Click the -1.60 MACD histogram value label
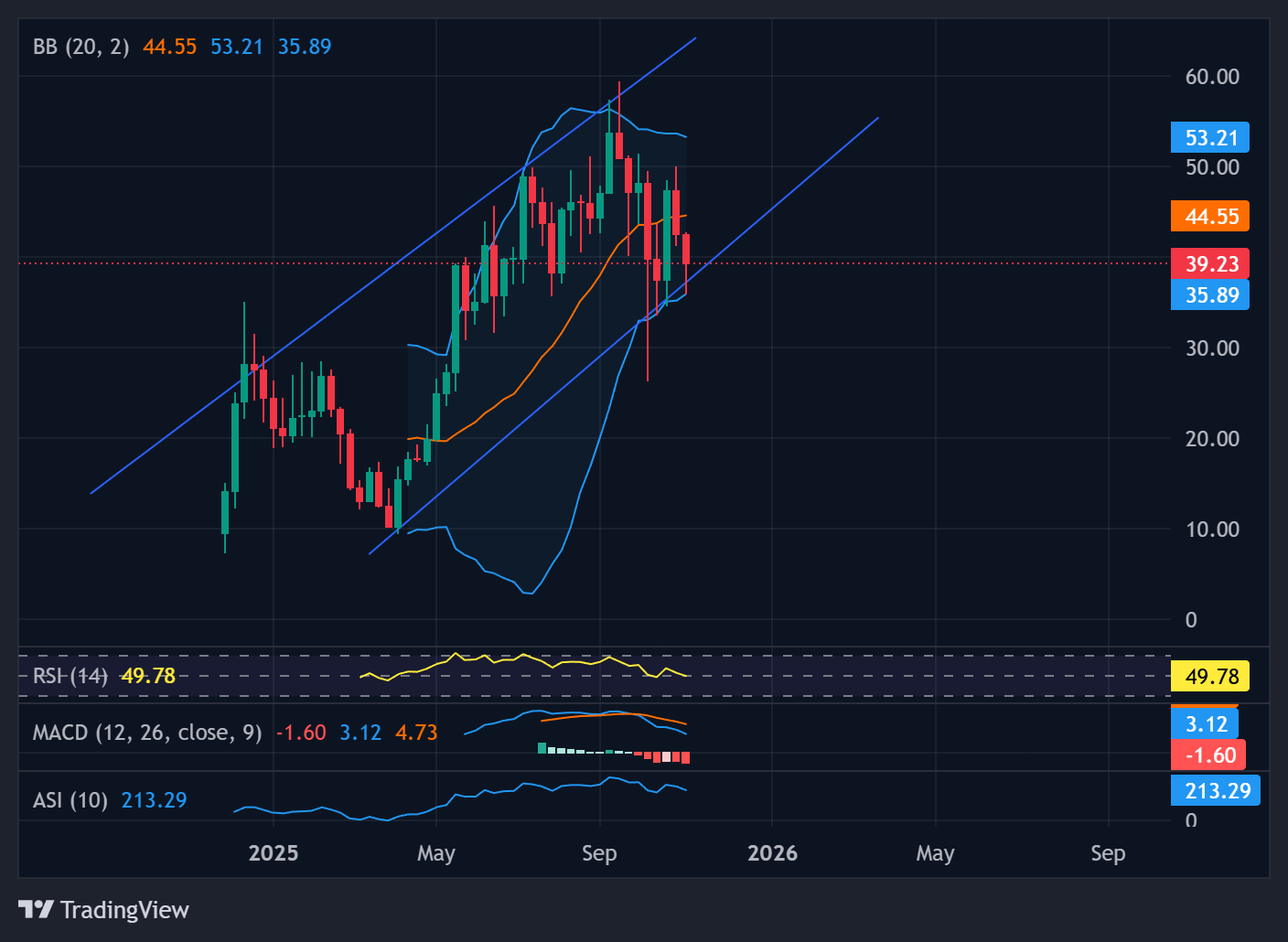The image size is (1288, 942). tap(1207, 755)
